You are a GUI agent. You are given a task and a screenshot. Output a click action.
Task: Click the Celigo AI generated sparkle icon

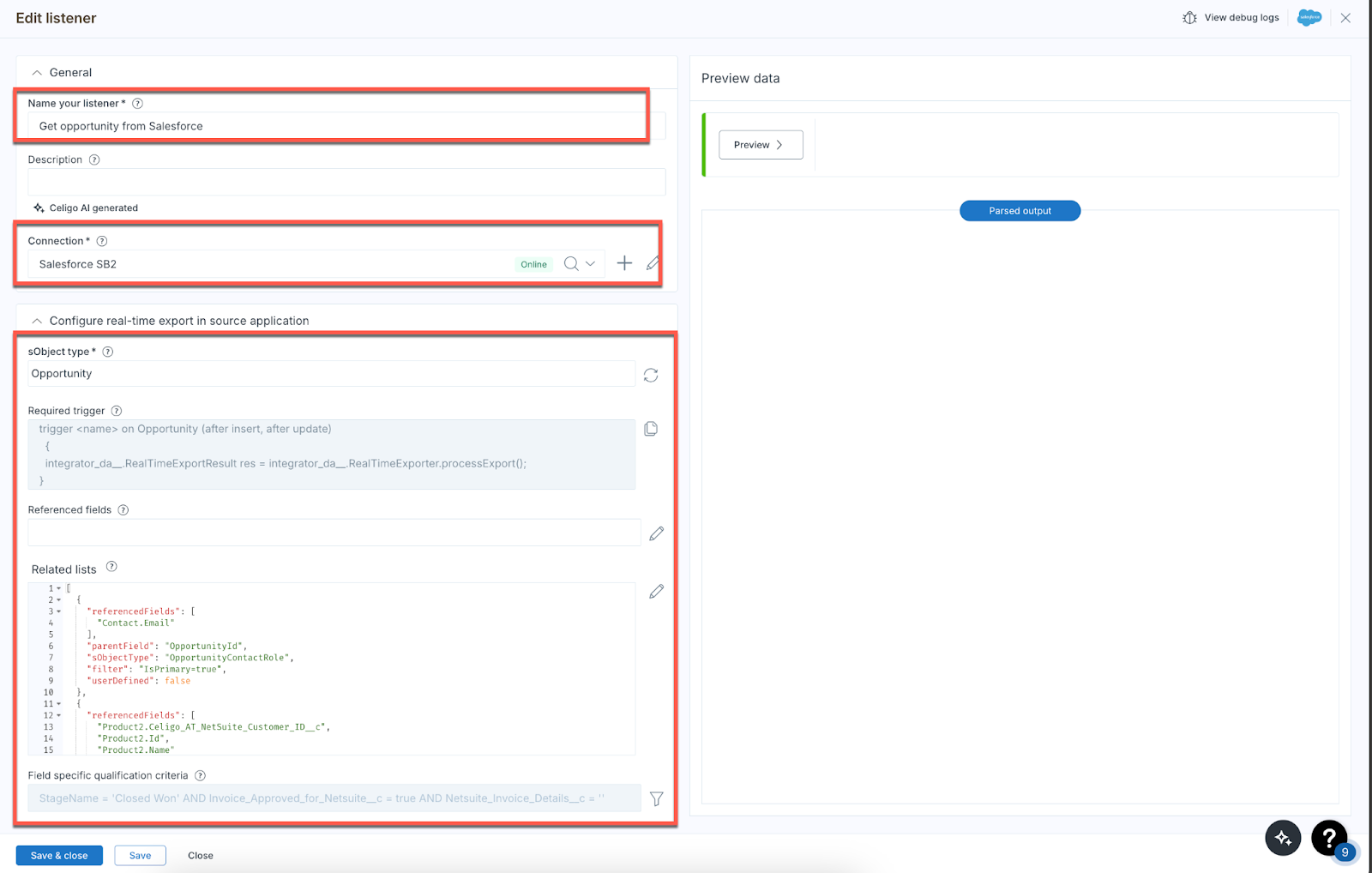39,208
